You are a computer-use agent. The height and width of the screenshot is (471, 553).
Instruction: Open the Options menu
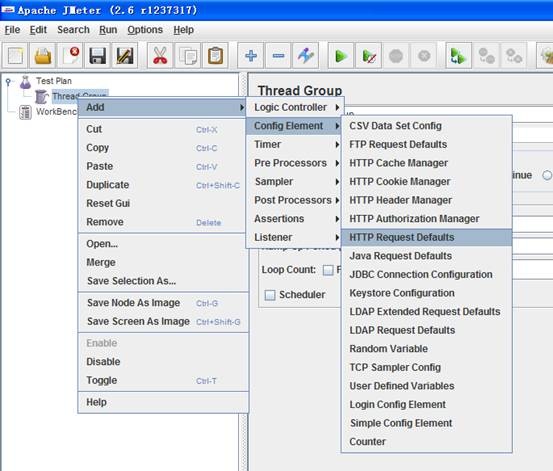tap(145, 30)
